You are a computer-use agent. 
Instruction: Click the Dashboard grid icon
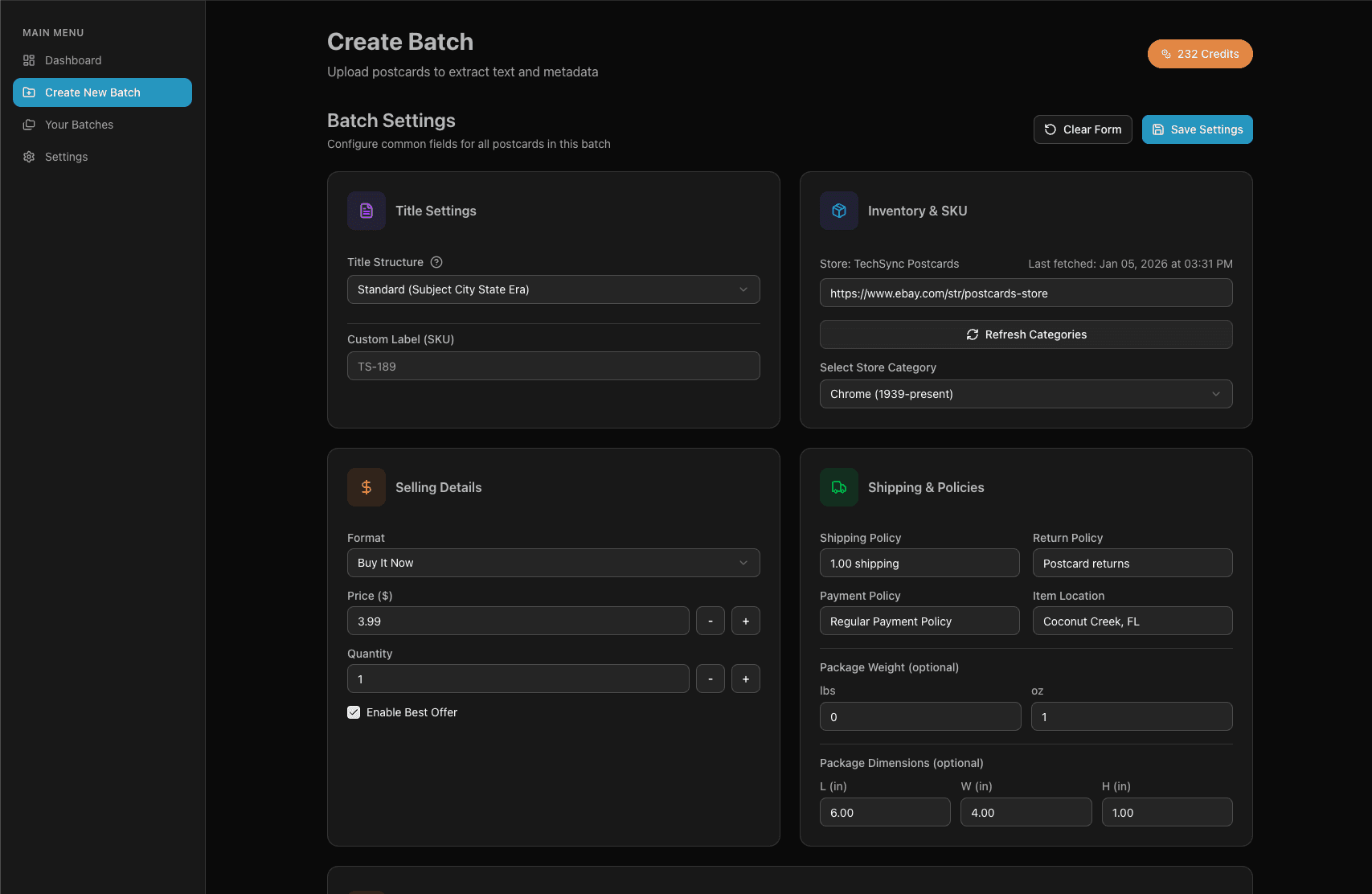pos(30,60)
